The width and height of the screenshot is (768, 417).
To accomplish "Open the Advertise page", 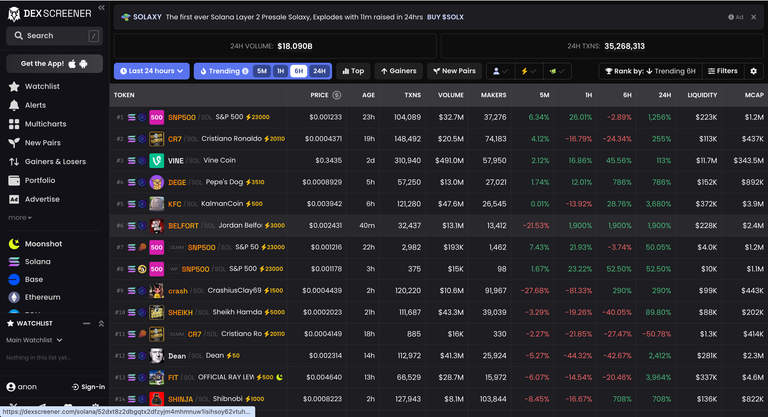I will pos(34,199).
